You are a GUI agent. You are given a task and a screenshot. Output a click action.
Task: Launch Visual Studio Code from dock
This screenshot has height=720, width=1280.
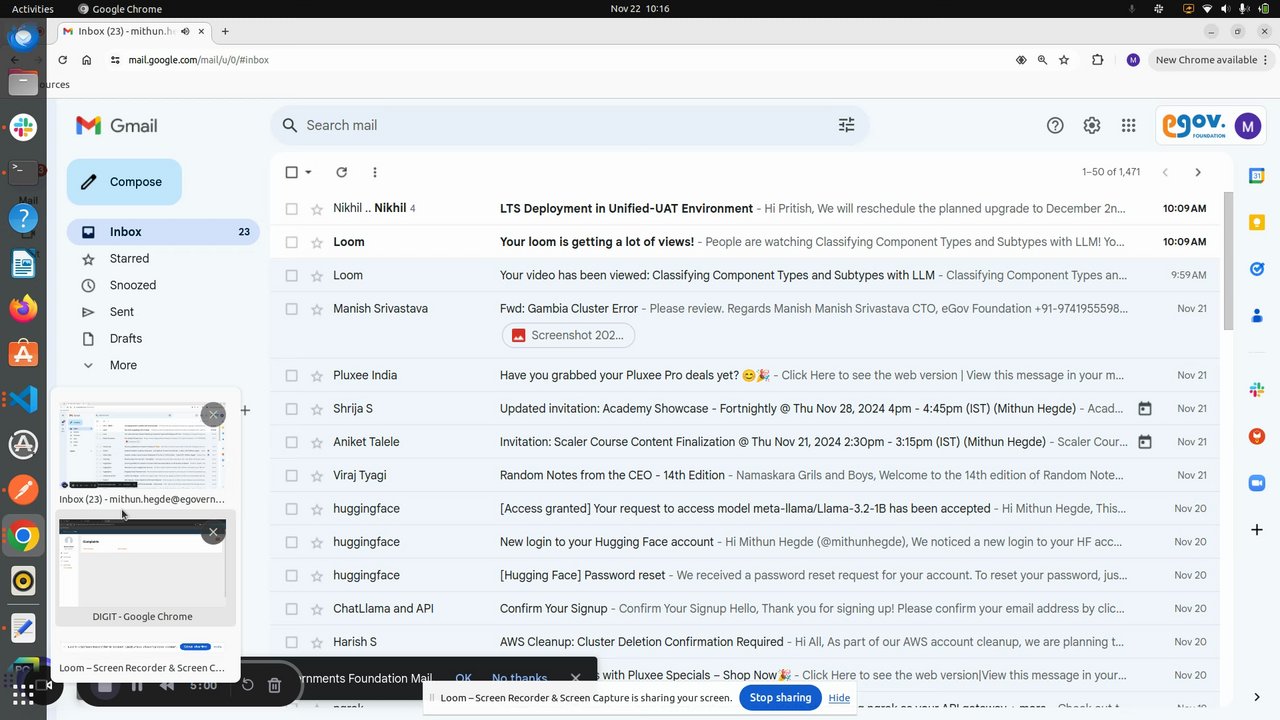point(23,400)
